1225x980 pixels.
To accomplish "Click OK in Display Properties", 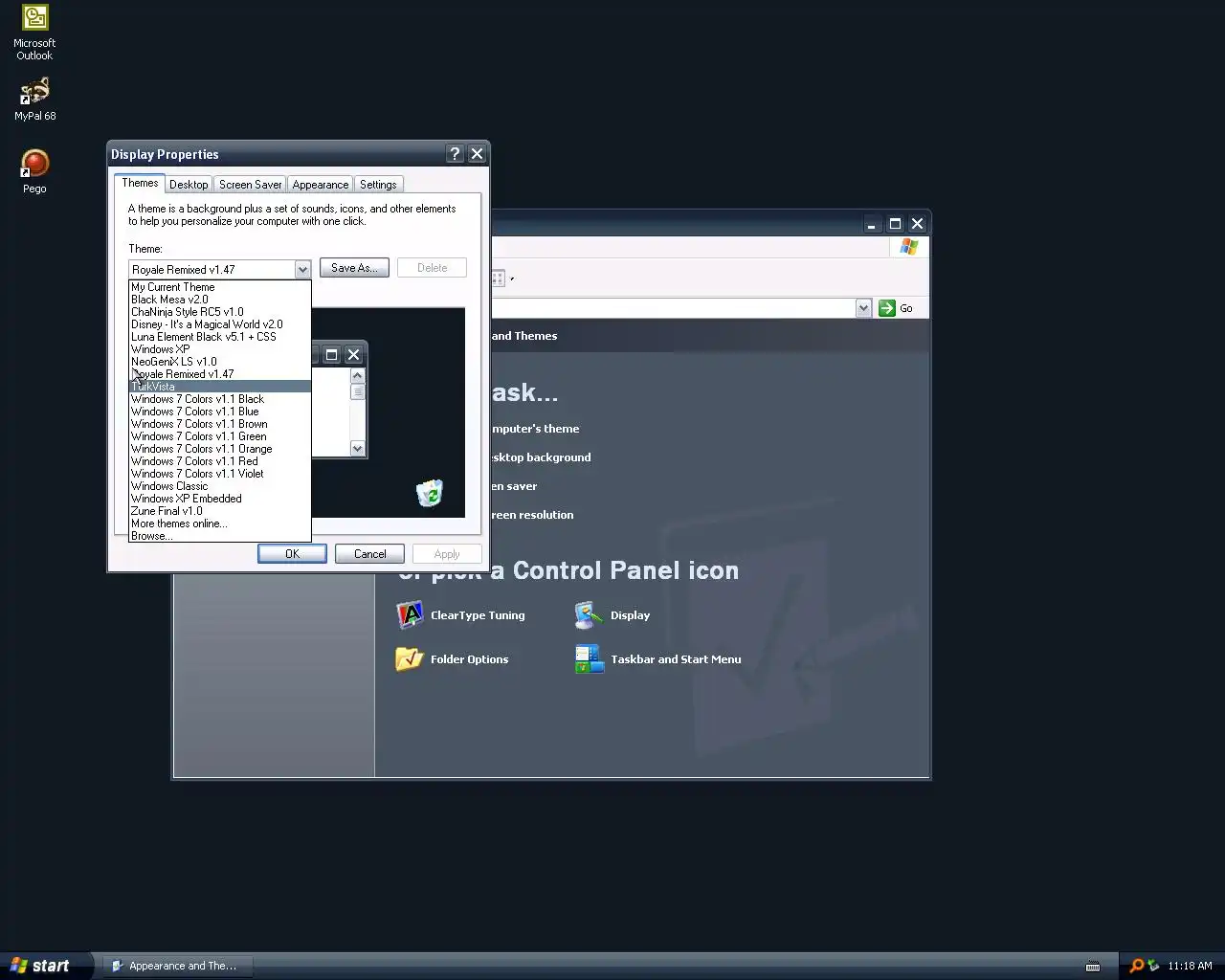I will pyautogui.click(x=292, y=554).
